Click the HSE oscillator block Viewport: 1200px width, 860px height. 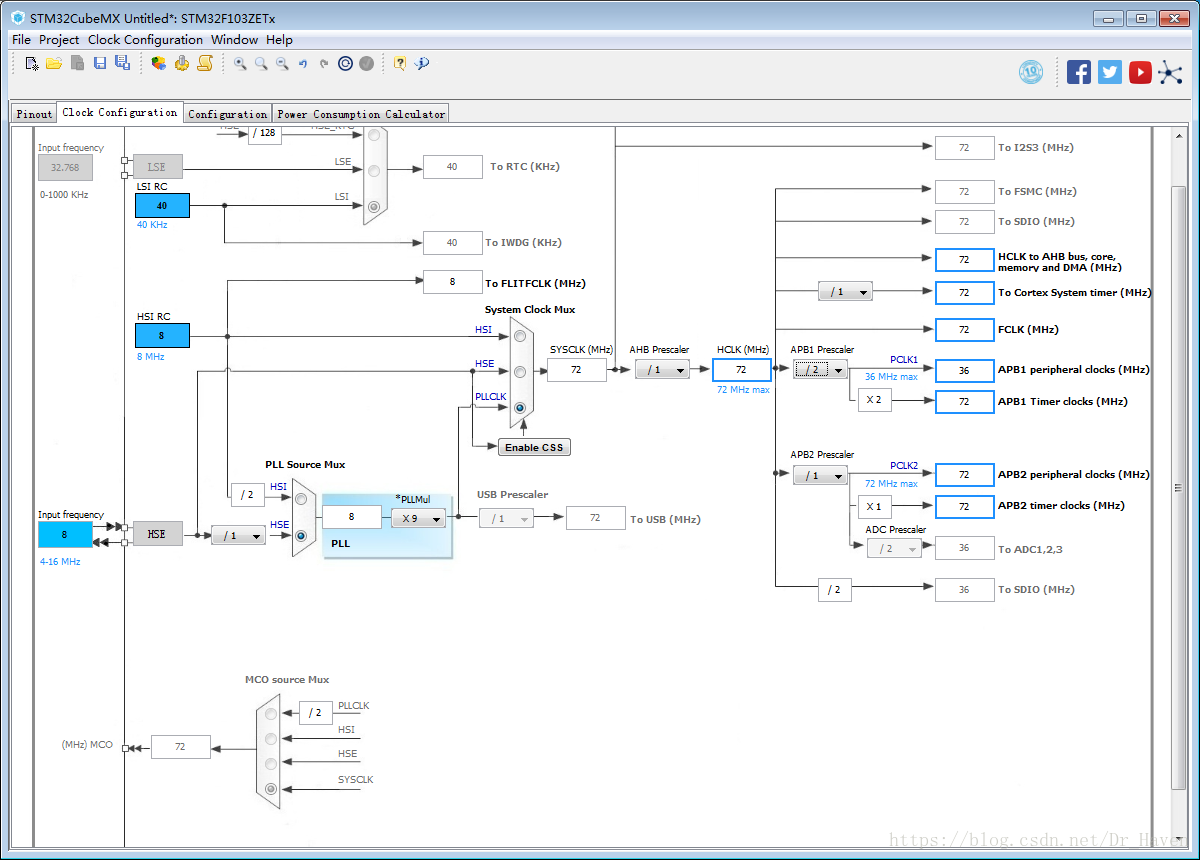click(157, 534)
